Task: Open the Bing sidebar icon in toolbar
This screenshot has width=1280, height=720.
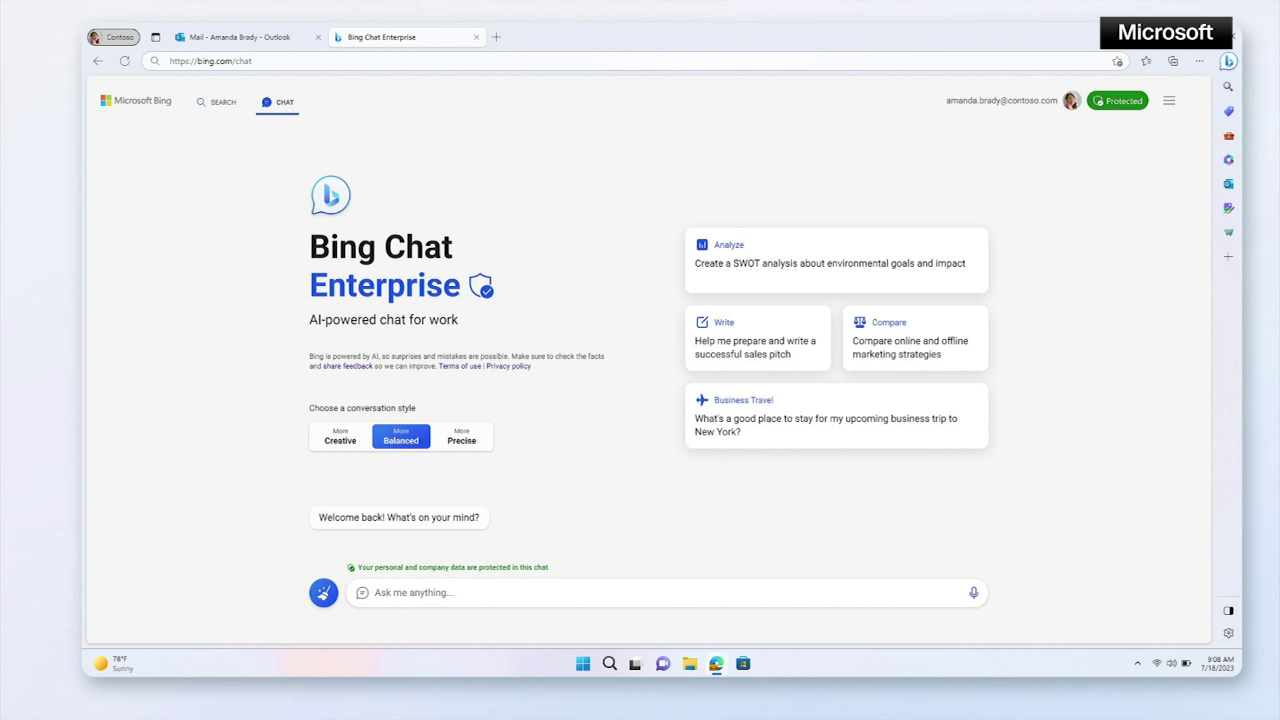Action: click(x=1228, y=61)
